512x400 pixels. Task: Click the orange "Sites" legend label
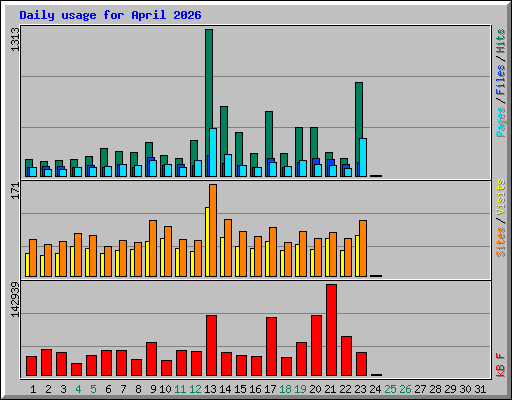pyautogui.click(x=501, y=242)
